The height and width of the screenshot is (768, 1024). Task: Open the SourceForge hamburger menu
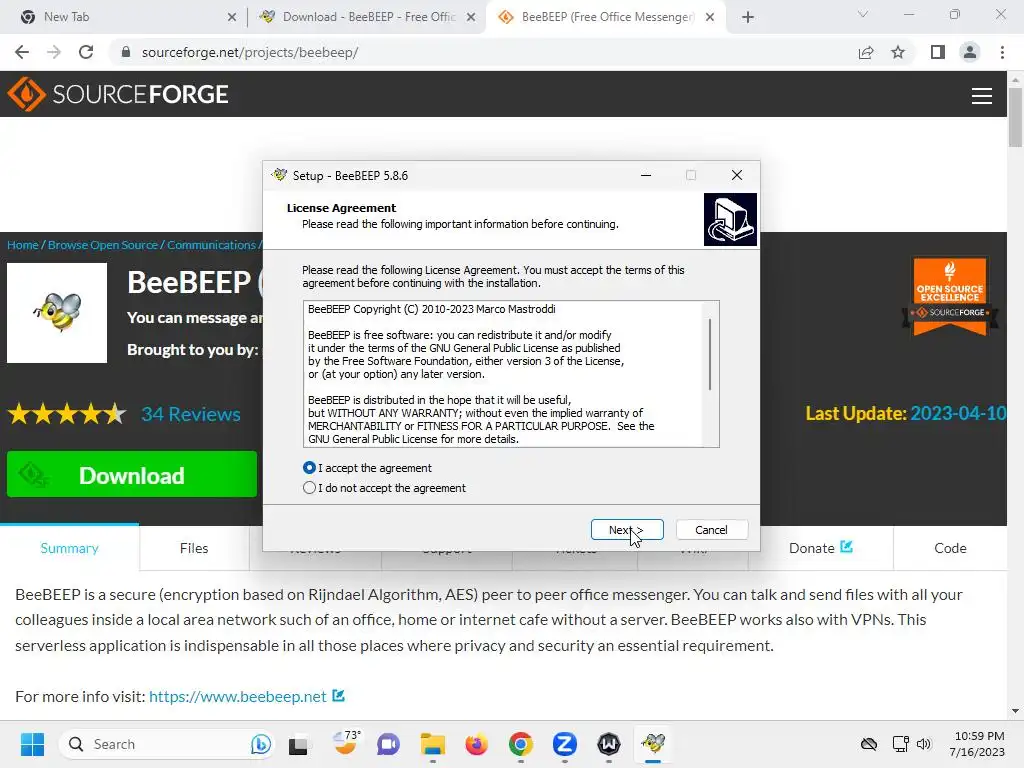pyautogui.click(x=982, y=96)
